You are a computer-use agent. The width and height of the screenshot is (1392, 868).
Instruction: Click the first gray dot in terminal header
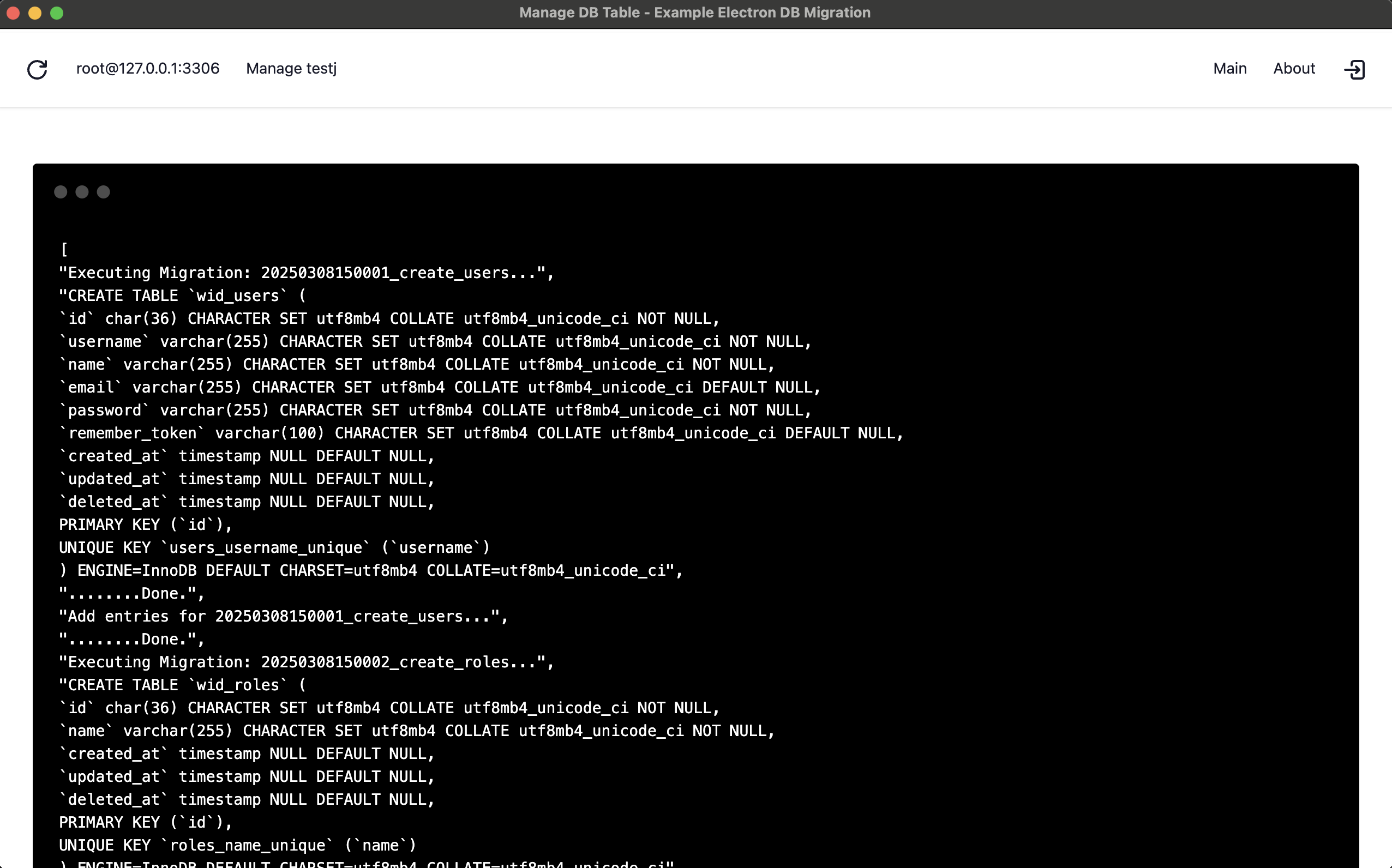pyautogui.click(x=61, y=192)
